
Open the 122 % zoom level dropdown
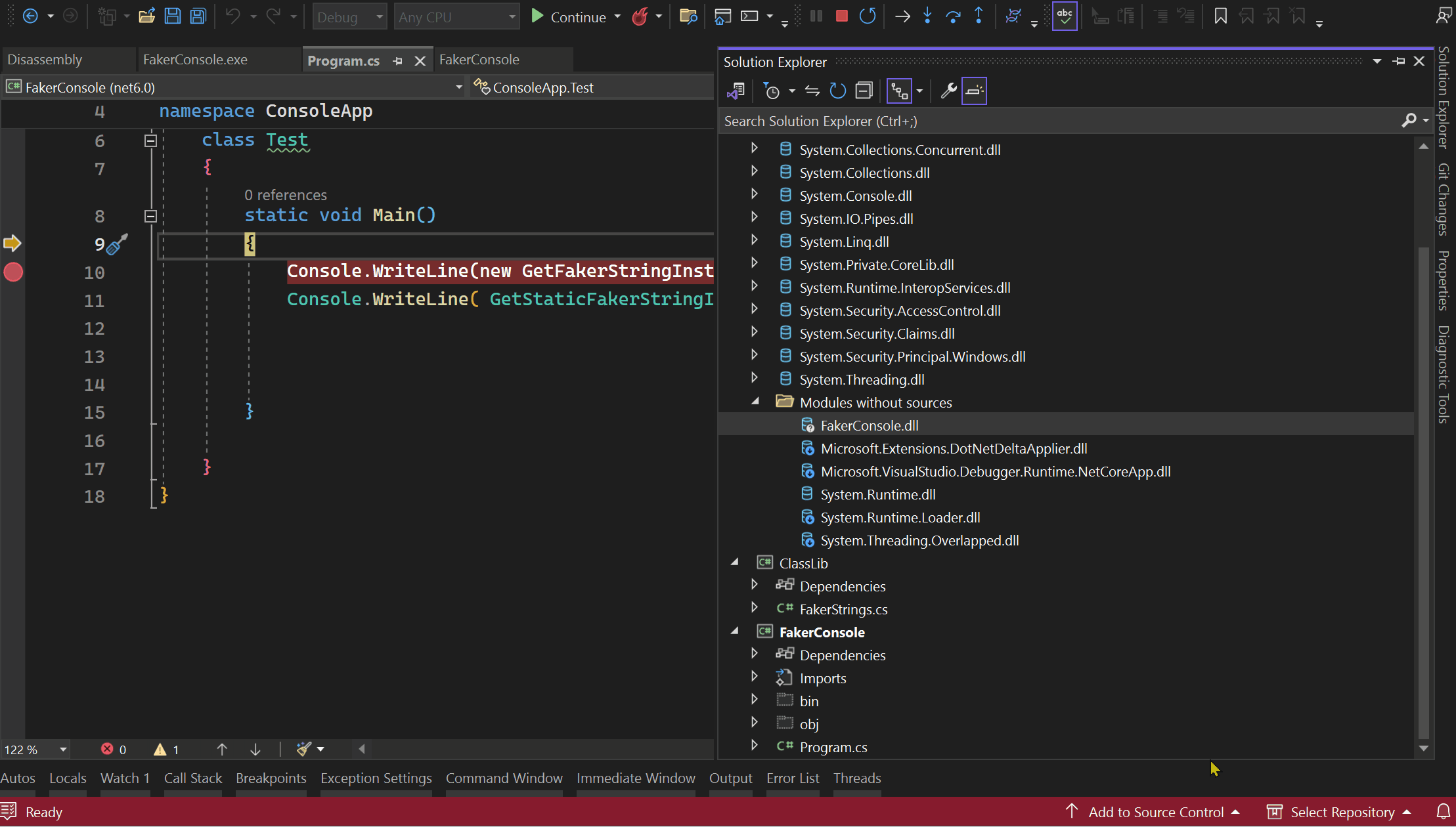tap(62, 749)
